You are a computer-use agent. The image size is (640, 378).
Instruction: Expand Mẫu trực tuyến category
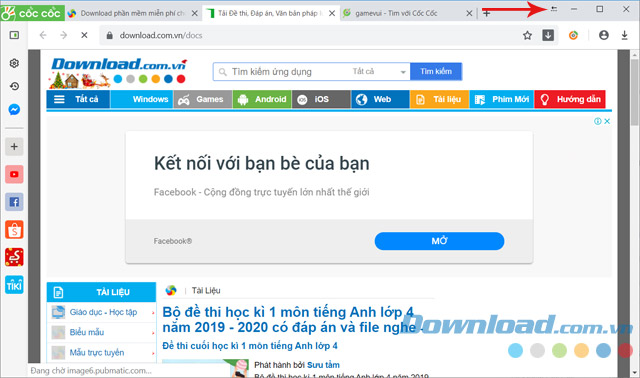101,352
